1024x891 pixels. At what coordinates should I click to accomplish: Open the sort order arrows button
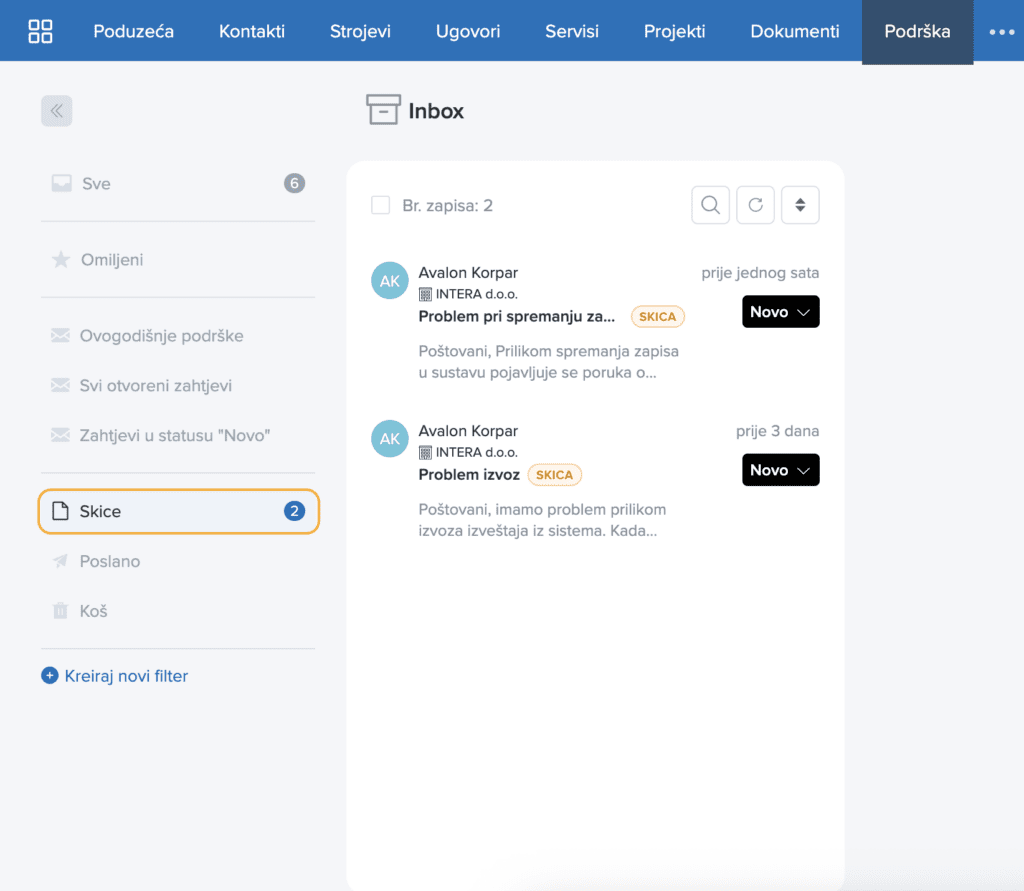(800, 205)
